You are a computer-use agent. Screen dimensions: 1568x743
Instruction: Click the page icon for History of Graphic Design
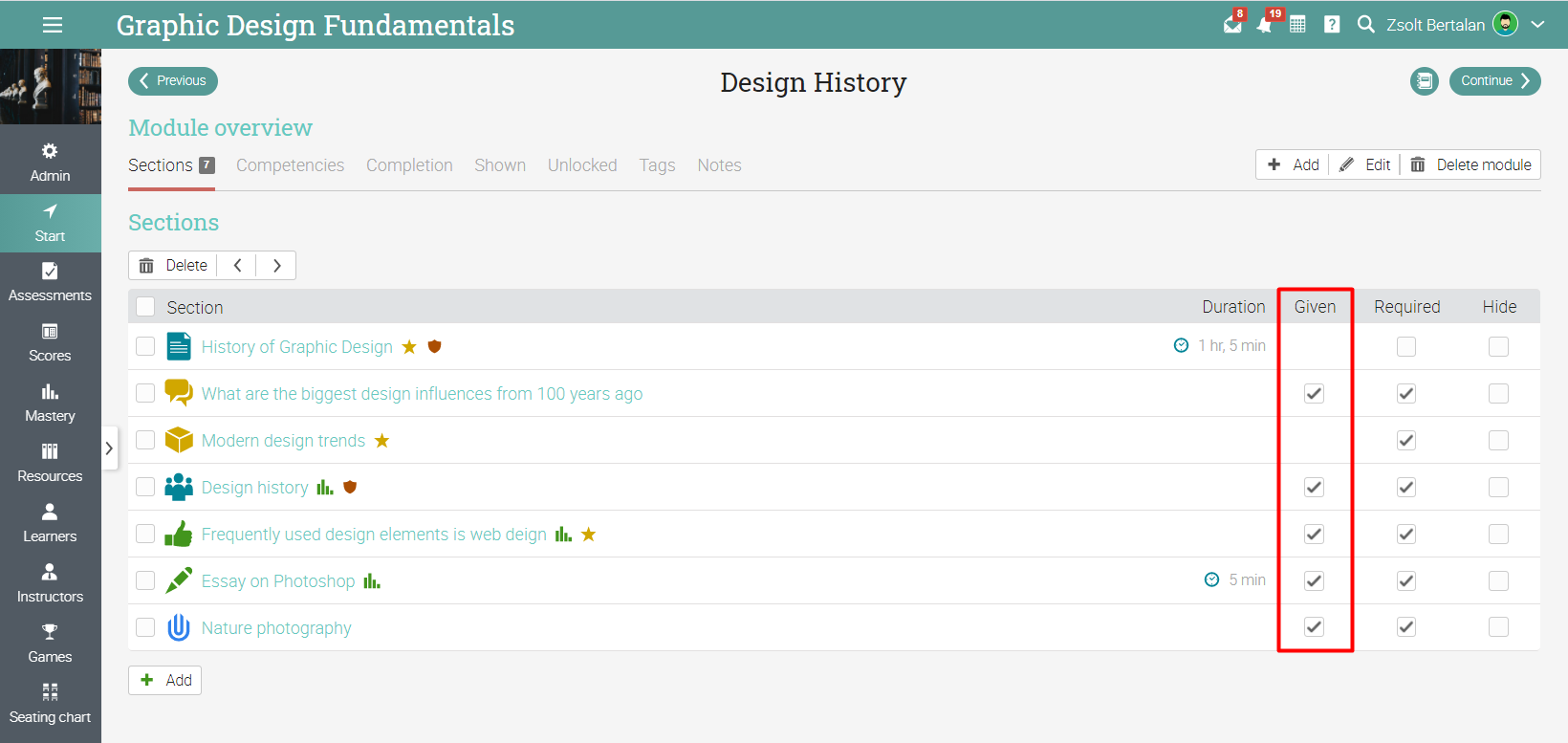(179, 346)
